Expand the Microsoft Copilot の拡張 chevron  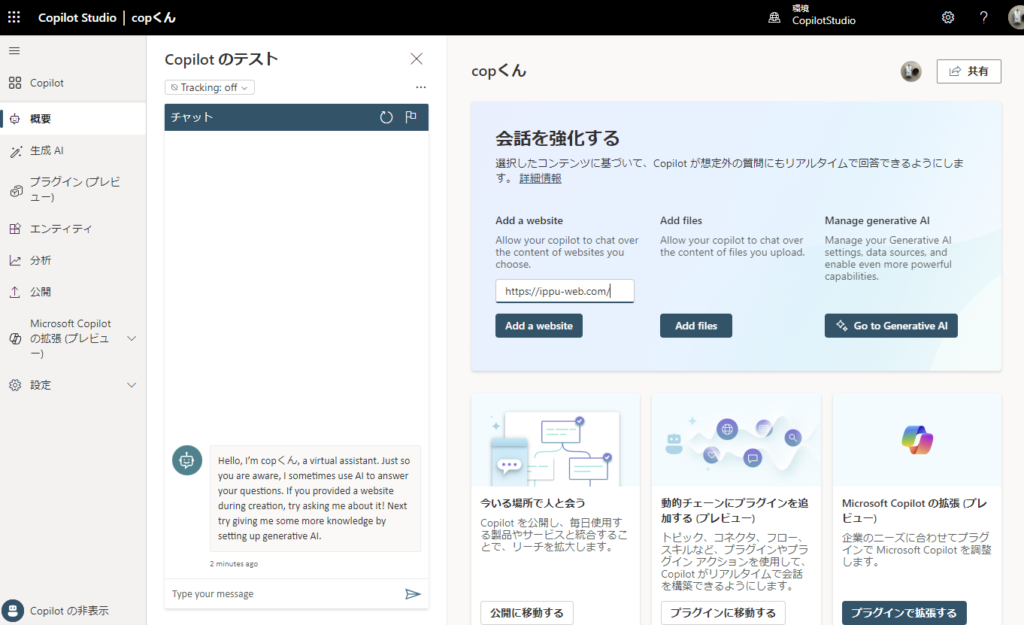131,338
